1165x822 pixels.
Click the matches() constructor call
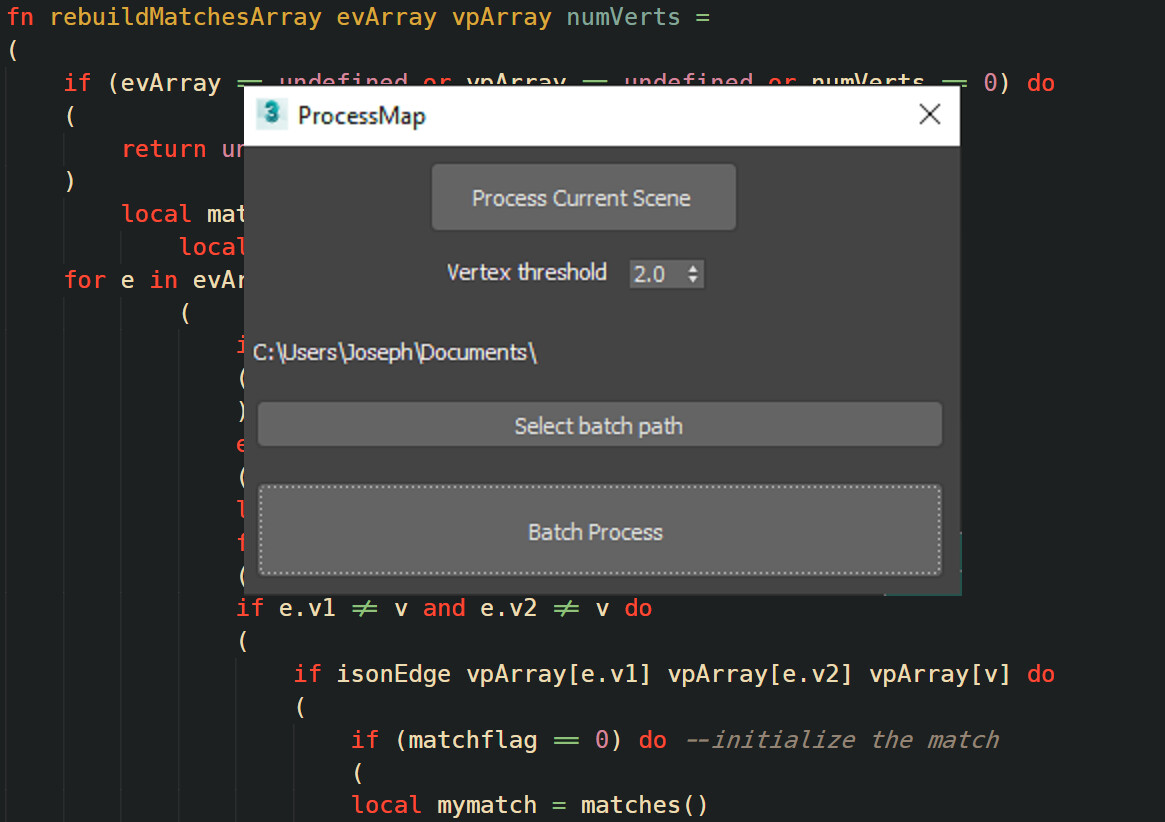644,805
